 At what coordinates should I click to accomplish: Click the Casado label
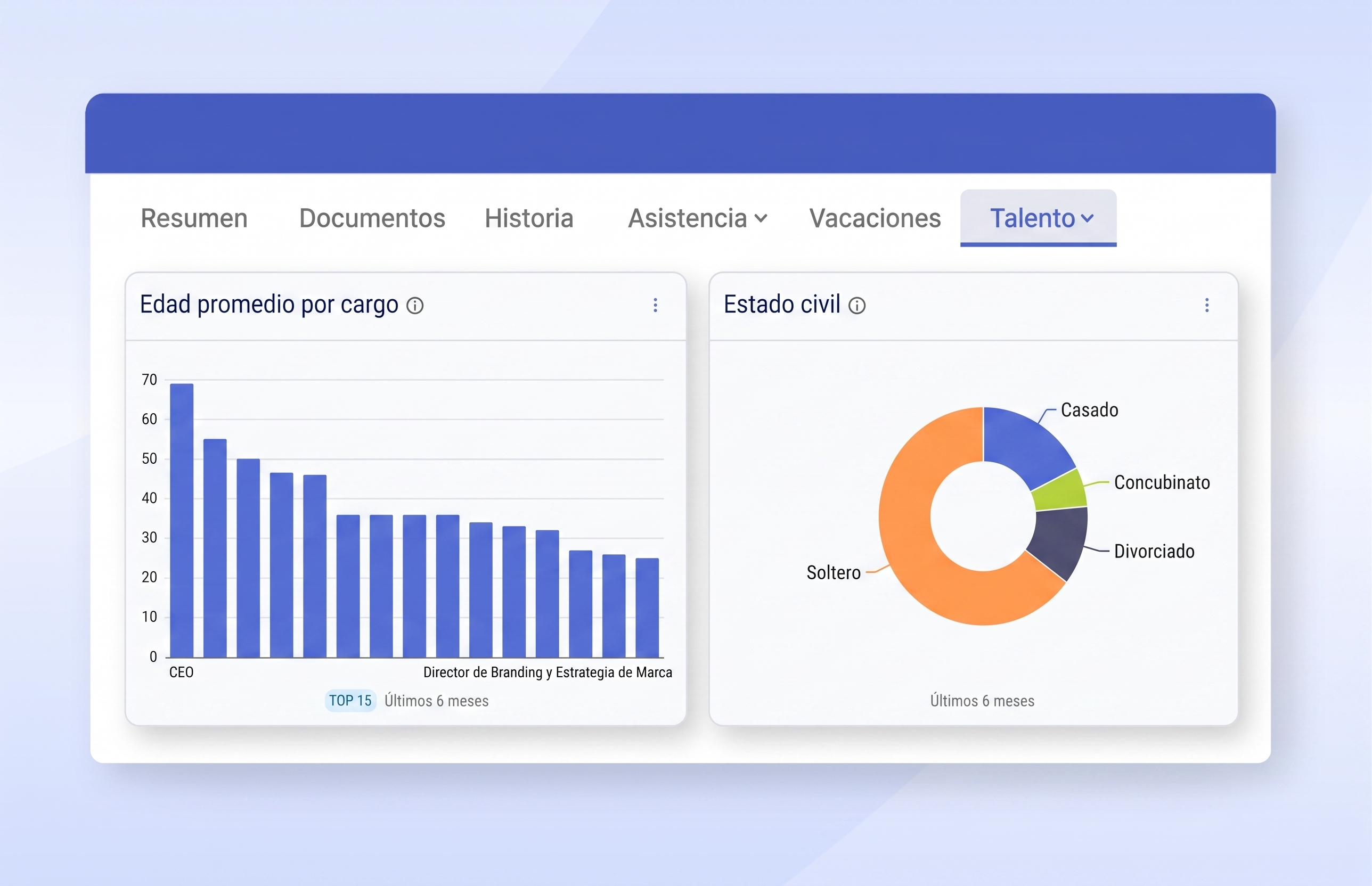(x=1089, y=409)
